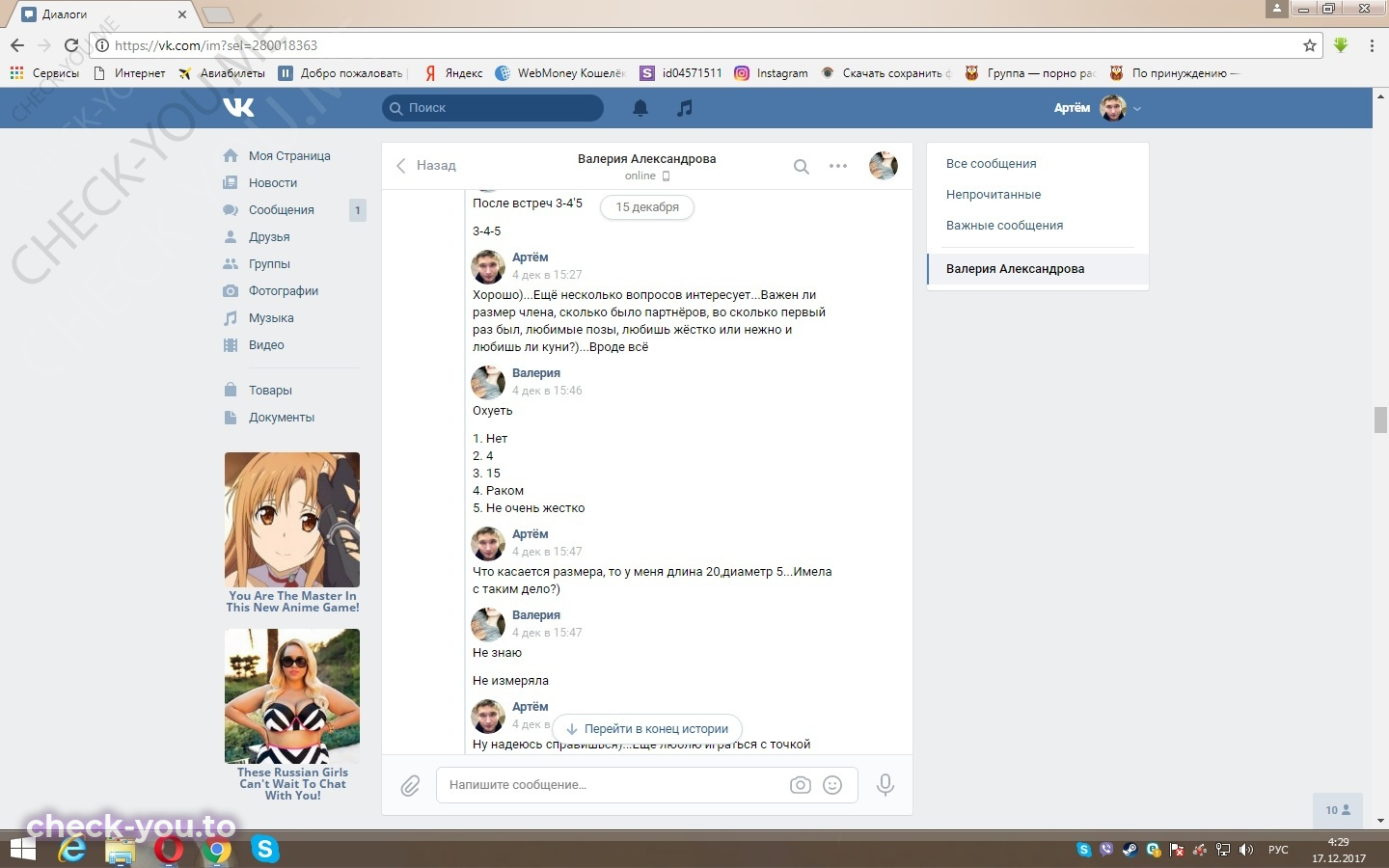This screenshot has height=868, width=1389.
Task: Open the emoji smiley picker
Action: point(832,785)
